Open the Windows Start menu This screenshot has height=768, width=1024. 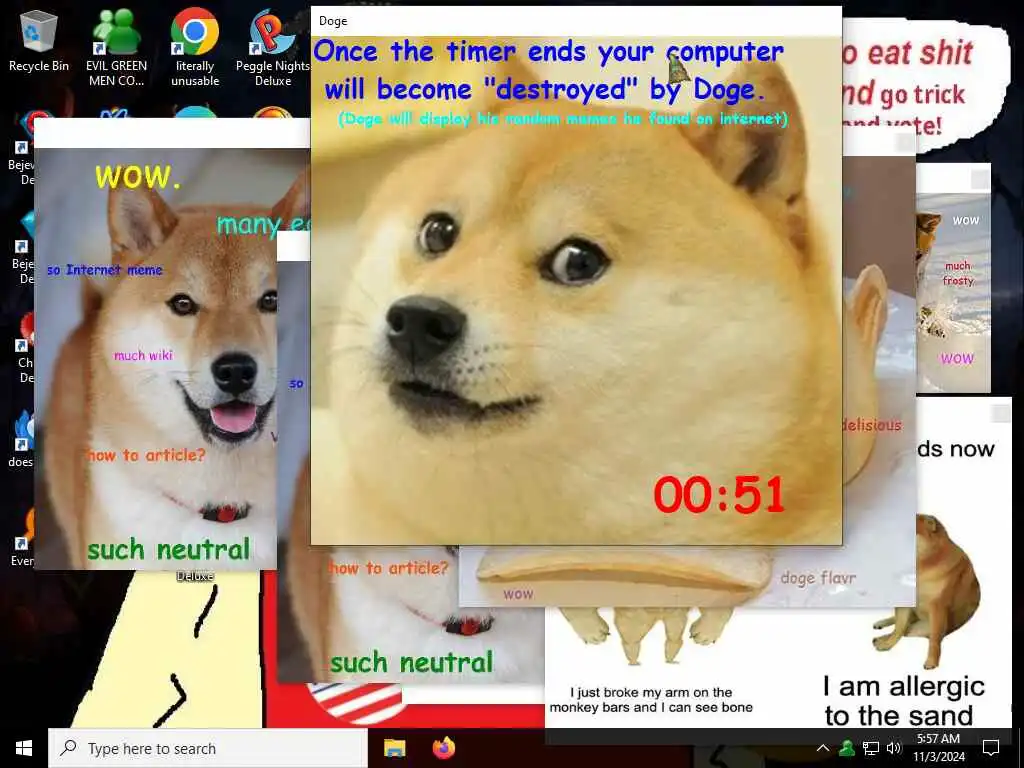[24, 748]
